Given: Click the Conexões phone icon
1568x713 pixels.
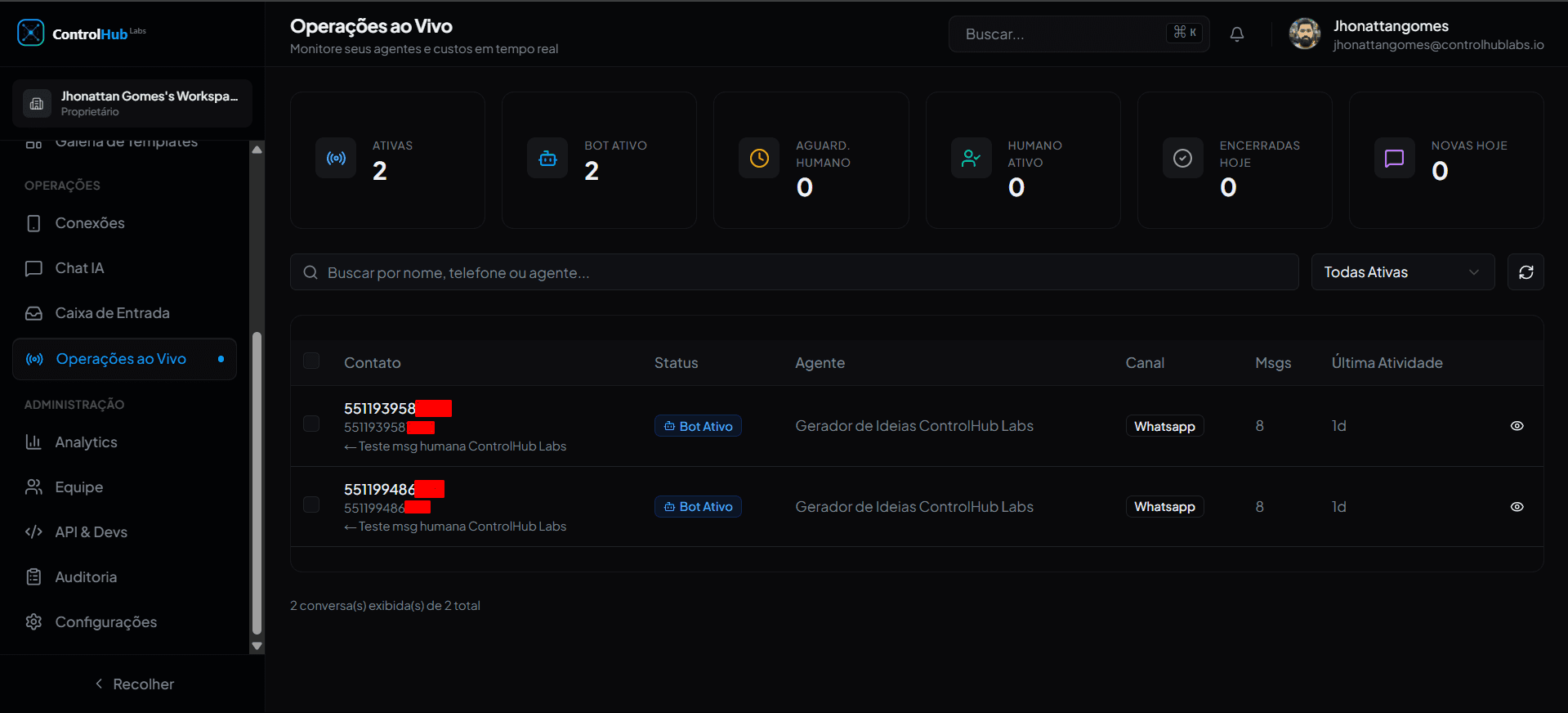Looking at the screenshot, I should [34, 223].
